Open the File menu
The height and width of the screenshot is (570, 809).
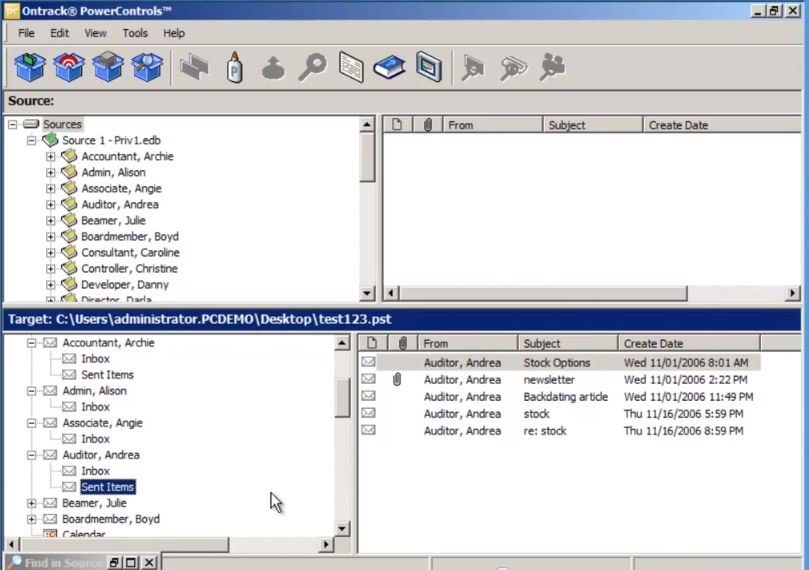pos(26,33)
